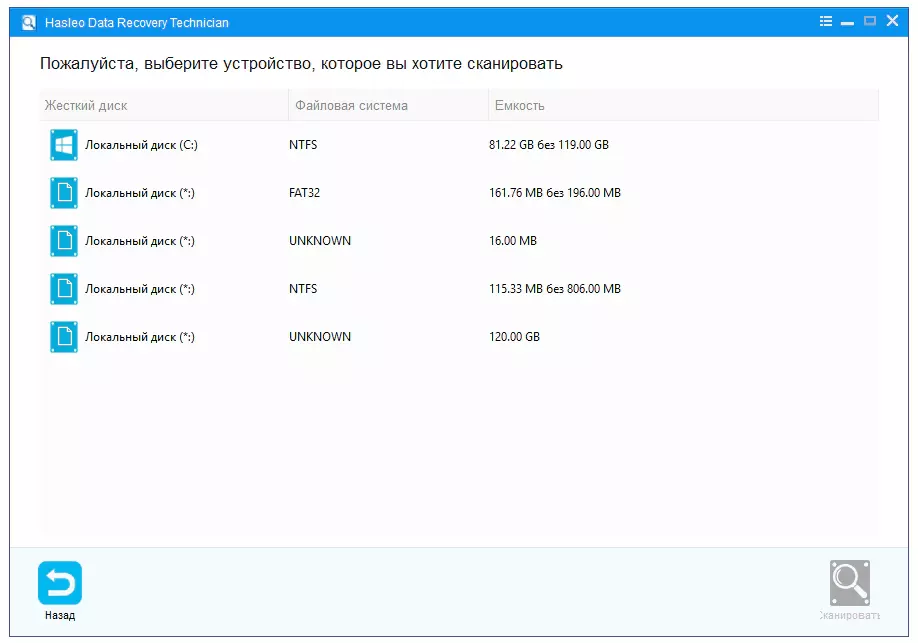Viewport: 918px width, 643px height.
Task: Click the Сканировать button label
Action: click(850, 615)
